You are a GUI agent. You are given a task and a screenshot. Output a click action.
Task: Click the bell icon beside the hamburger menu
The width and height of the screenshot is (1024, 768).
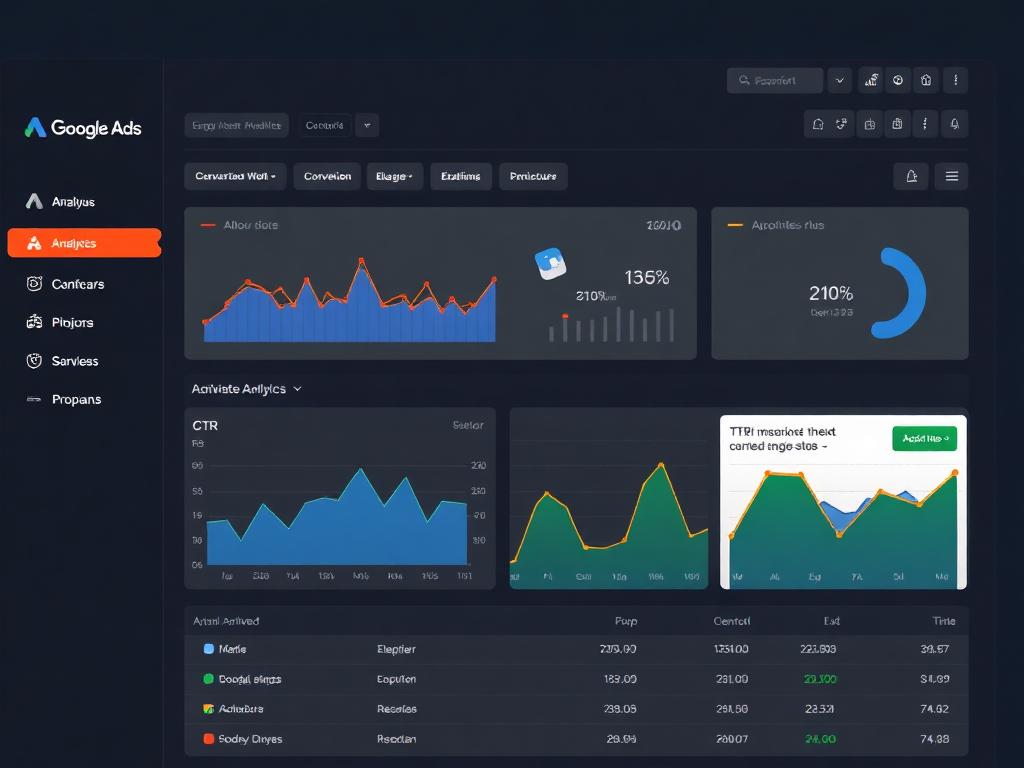pyautogui.click(x=912, y=176)
